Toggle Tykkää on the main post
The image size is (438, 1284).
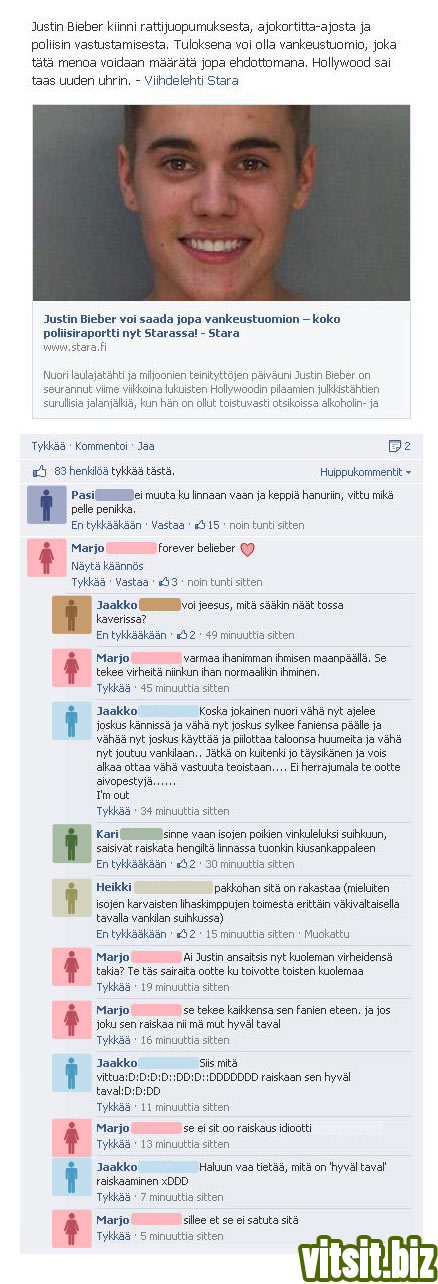pyautogui.click(x=47, y=446)
